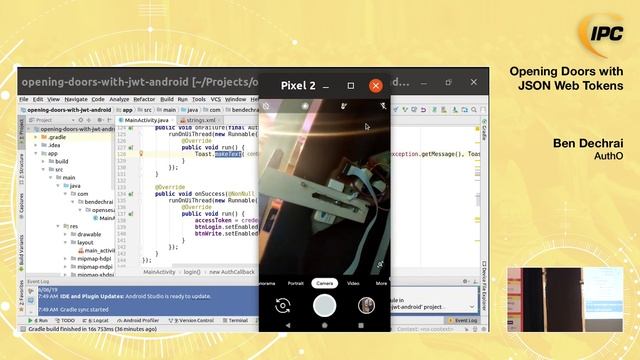The image size is (640, 360).
Task: Toggle the flash off icon in camera
Action: click(383, 106)
